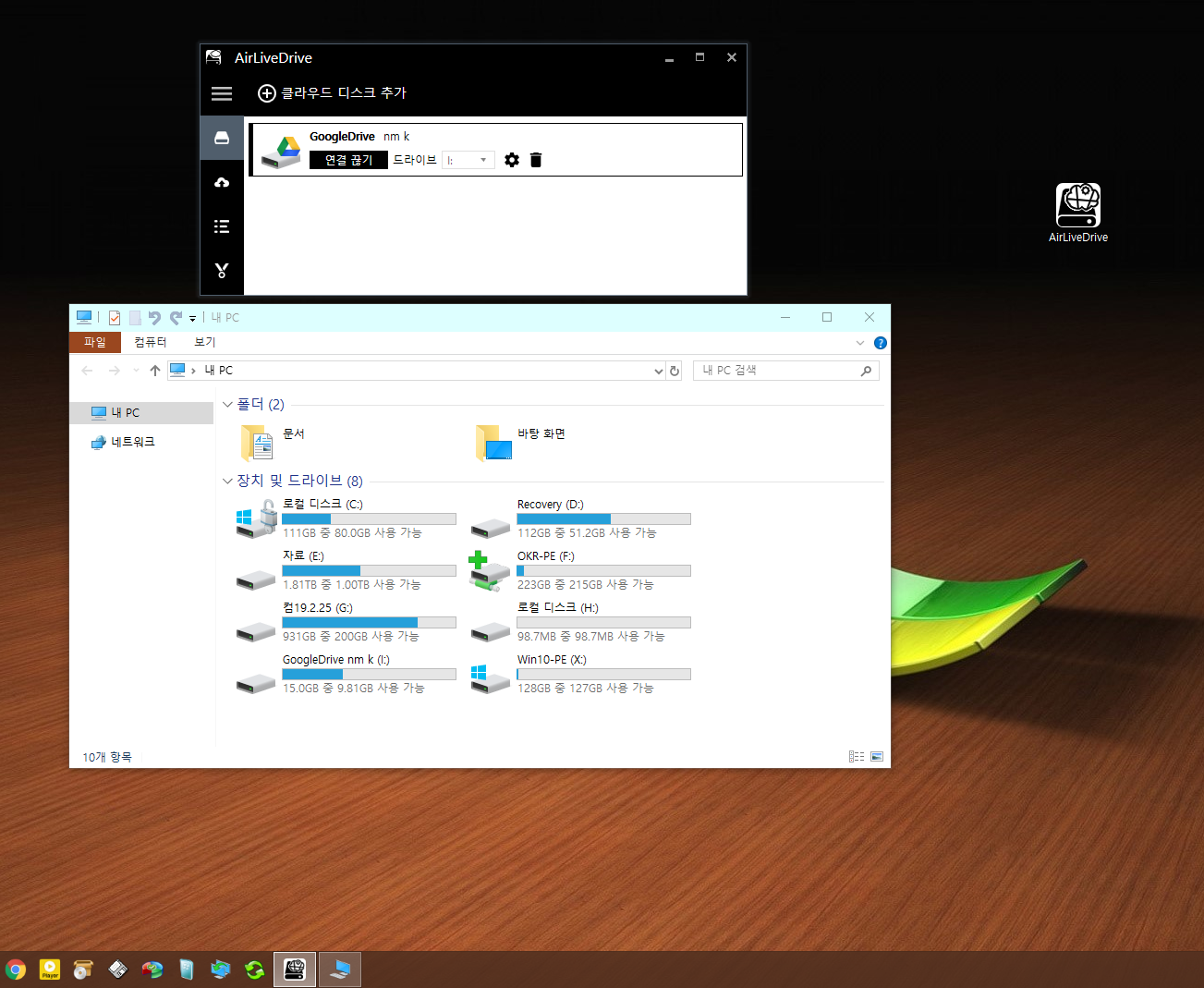Screen dimensions: 1204x988
Task: Click the 10개 항목 status text
Action: [x=107, y=757]
